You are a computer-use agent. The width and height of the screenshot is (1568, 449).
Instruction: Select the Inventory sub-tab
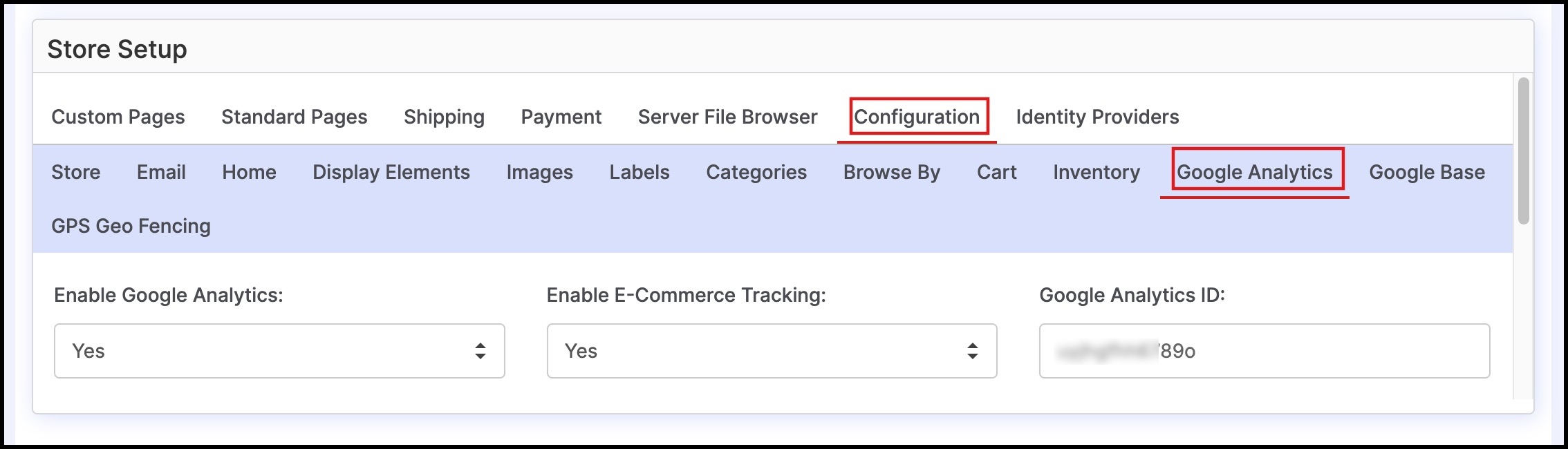pyautogui.click(x=1096, y=172)
